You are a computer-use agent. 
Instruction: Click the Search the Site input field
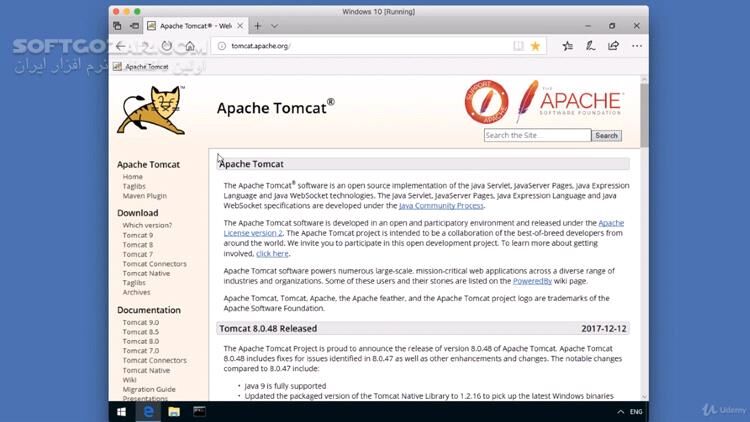(536, 135)
